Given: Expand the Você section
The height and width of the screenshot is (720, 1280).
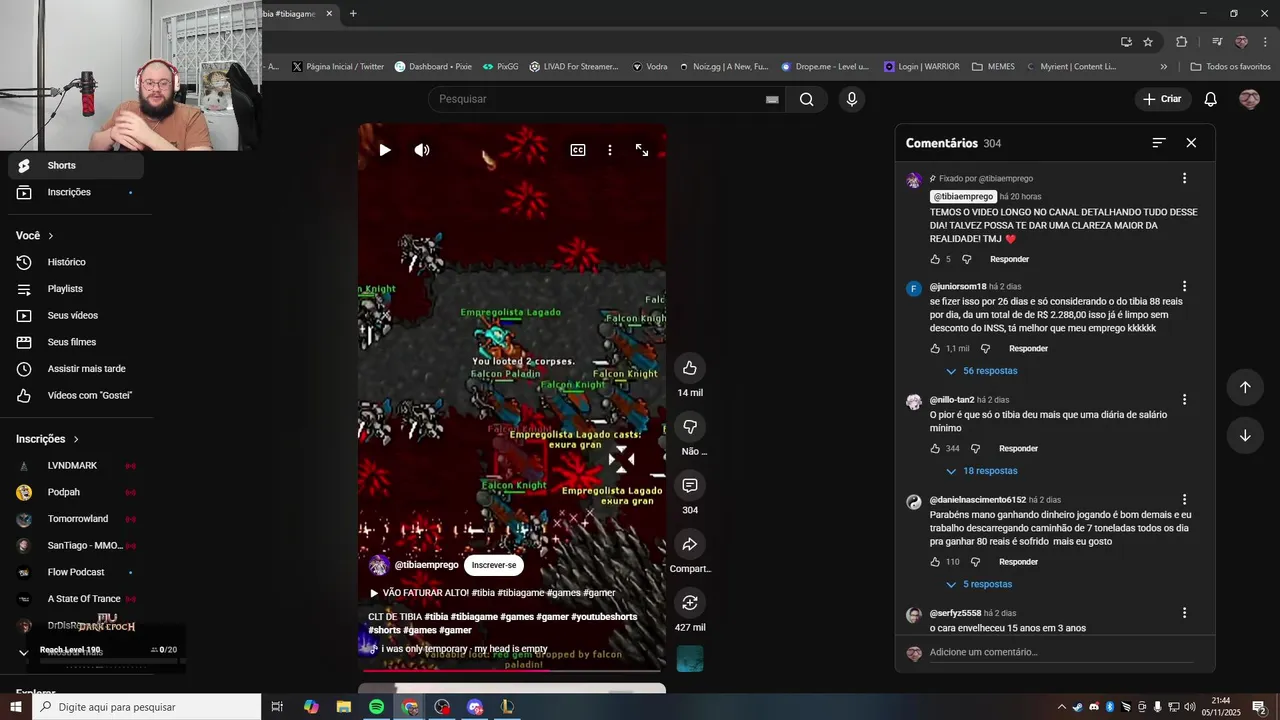Looking at the screenshot, I should pyautogui.click(x=35, y=236).
